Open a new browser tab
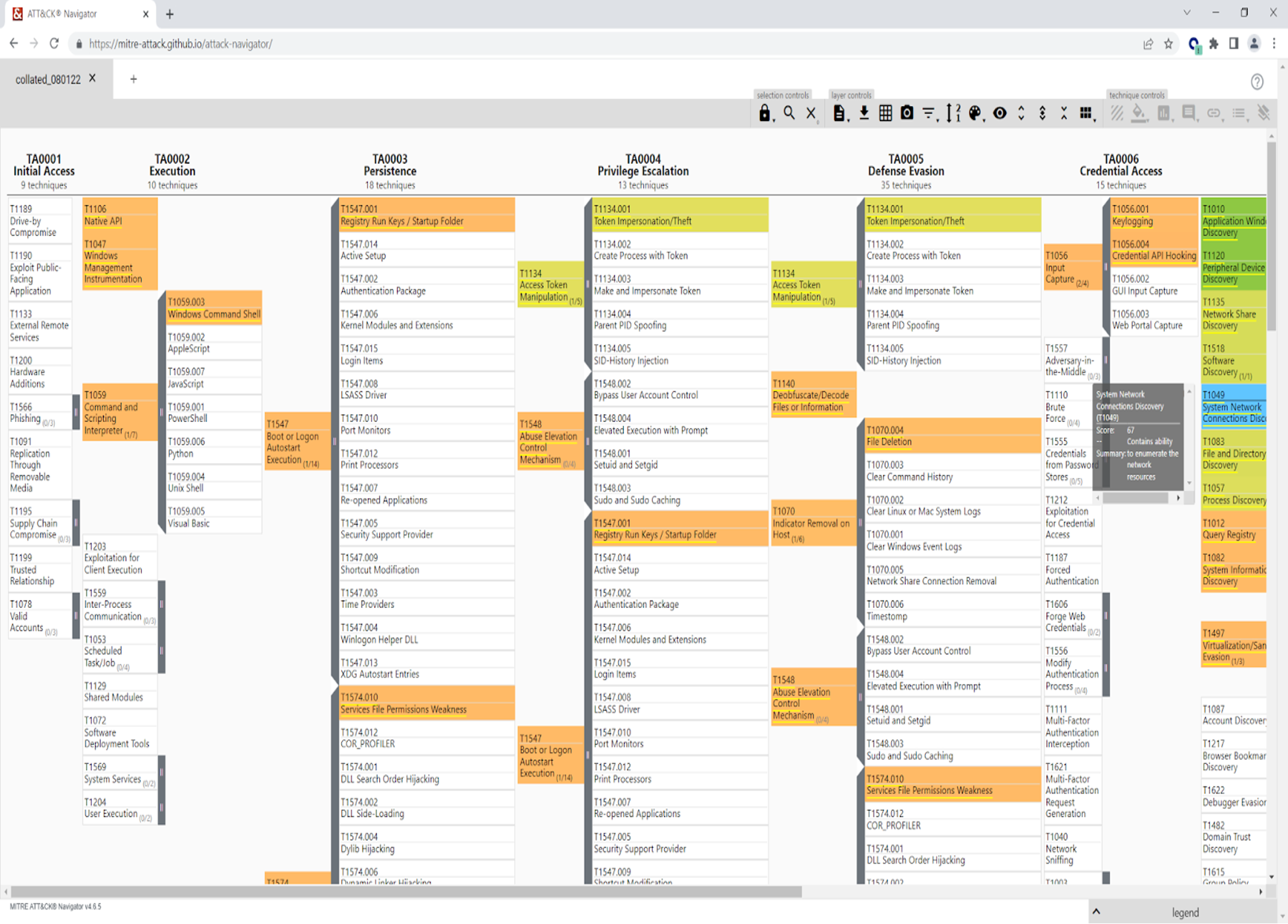This screenshot has width=1288, height=924. pyautogui.click(x=169, y=14)
